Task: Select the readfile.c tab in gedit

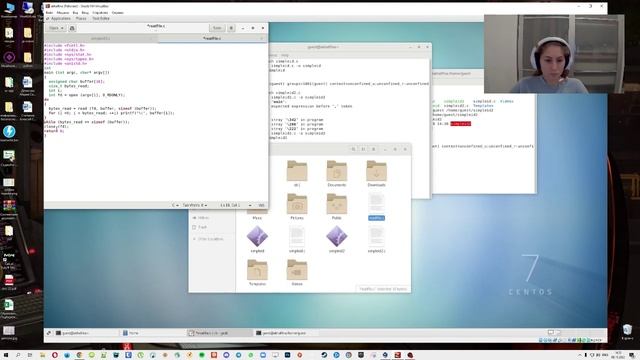Action: [212, 38]
